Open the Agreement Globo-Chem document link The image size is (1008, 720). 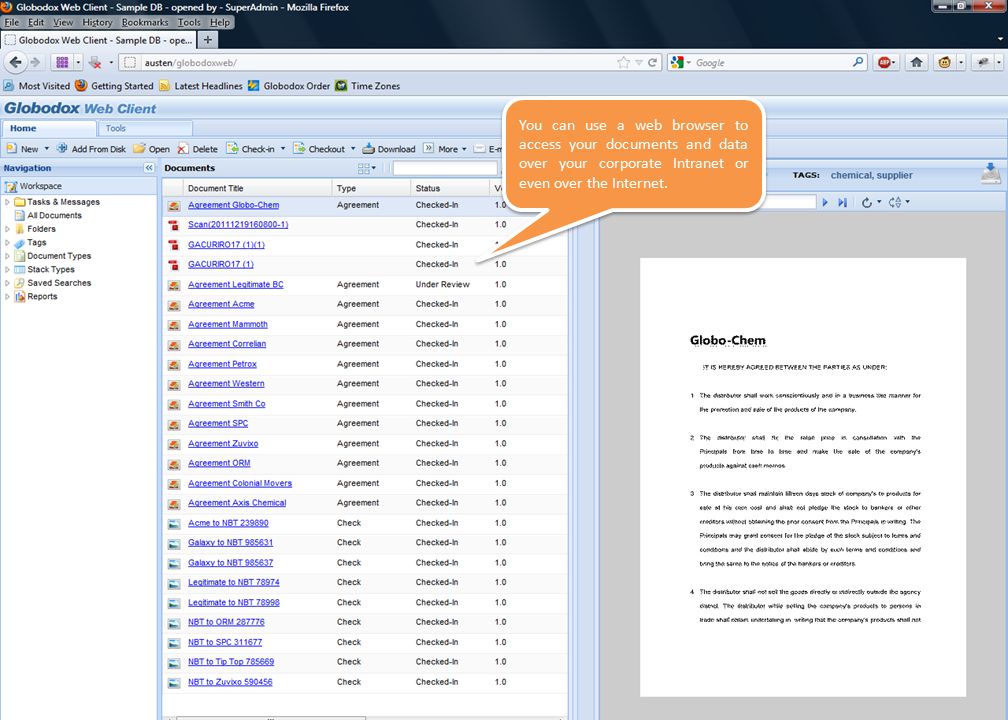coord(233,205)
